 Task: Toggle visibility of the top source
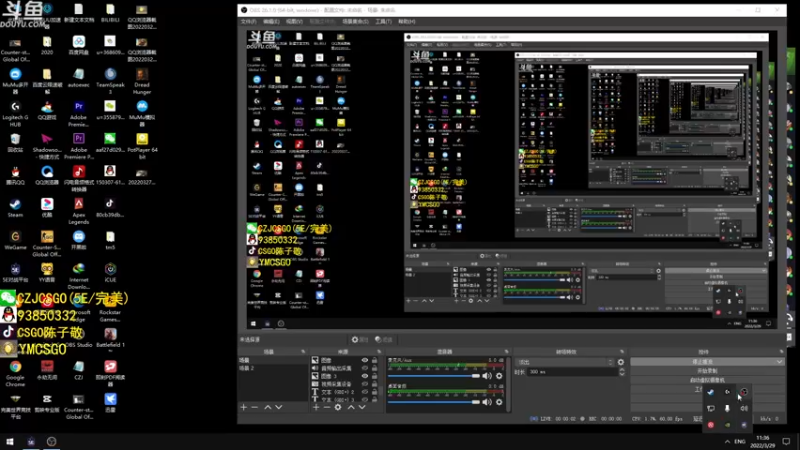point(364,360)
